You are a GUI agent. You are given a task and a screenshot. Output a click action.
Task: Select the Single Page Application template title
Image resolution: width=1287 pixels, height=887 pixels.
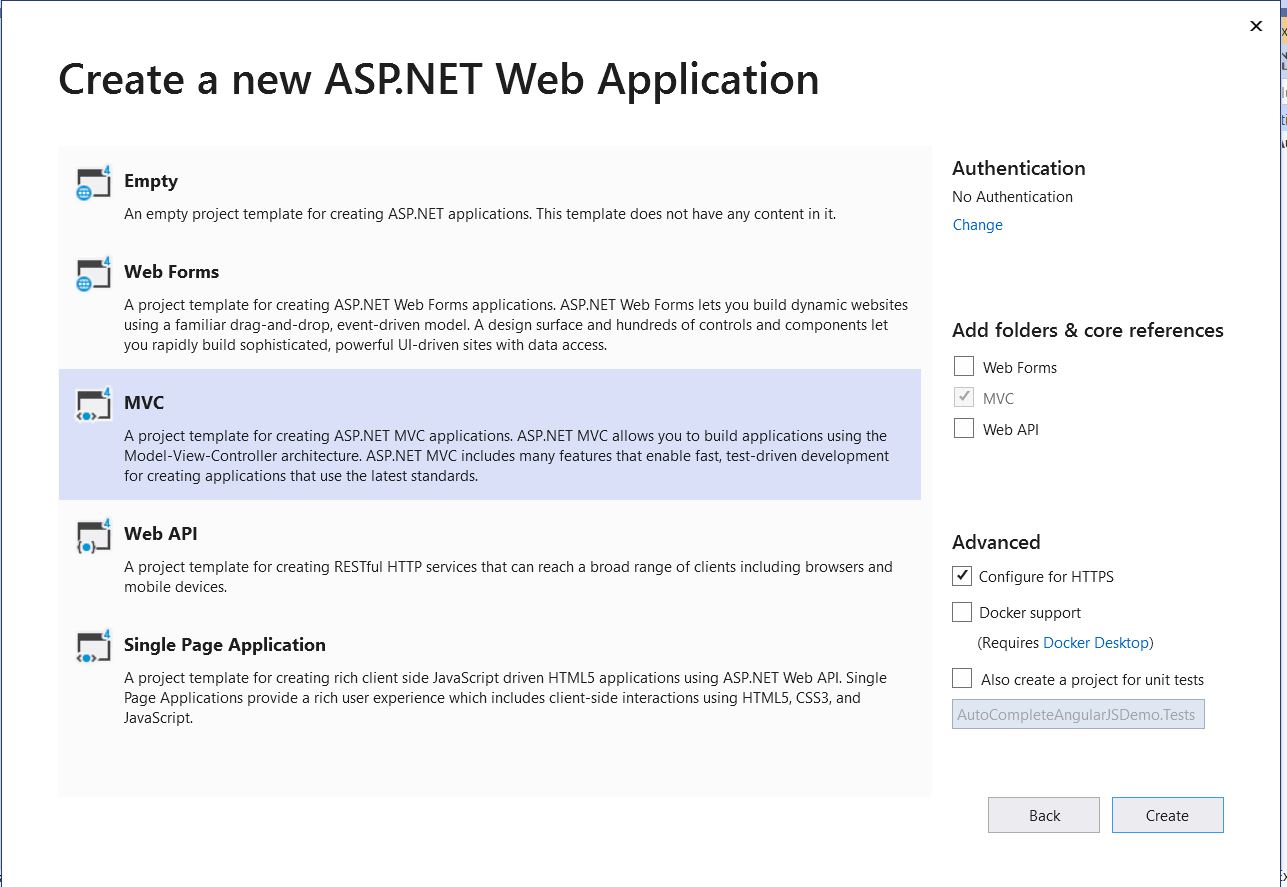tap(225, 645)
